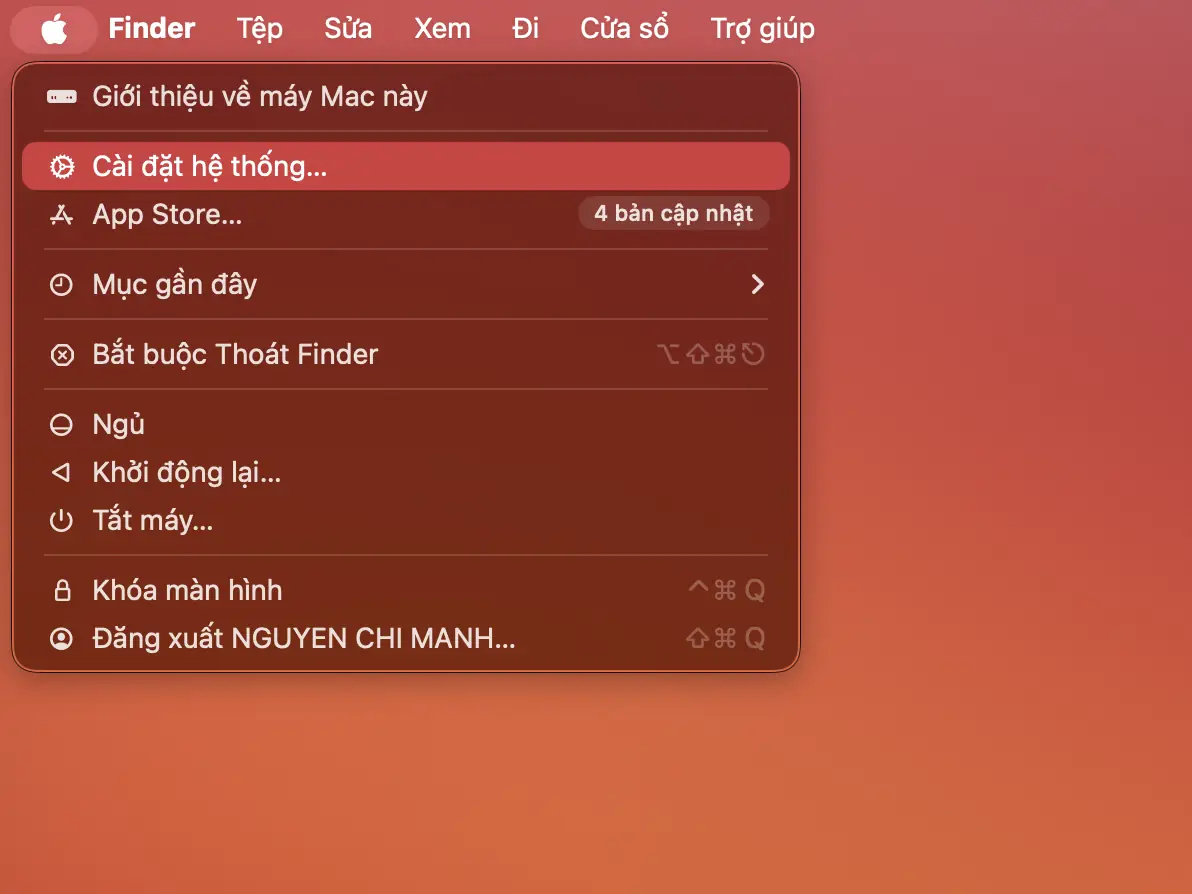Open the Apple logo menu
1192x894 pixels.
[x=54, y=30]
